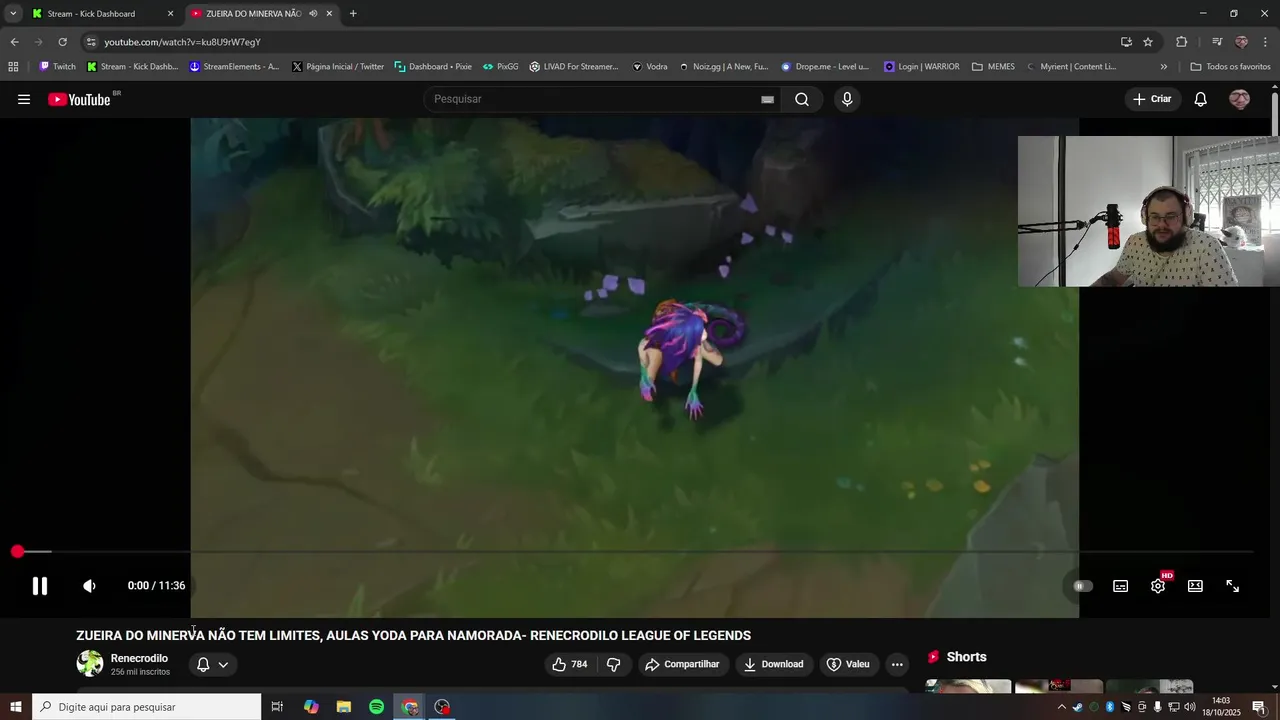Click the Download button
Screen dimensions: 1280x720
[x=773, y=664]
